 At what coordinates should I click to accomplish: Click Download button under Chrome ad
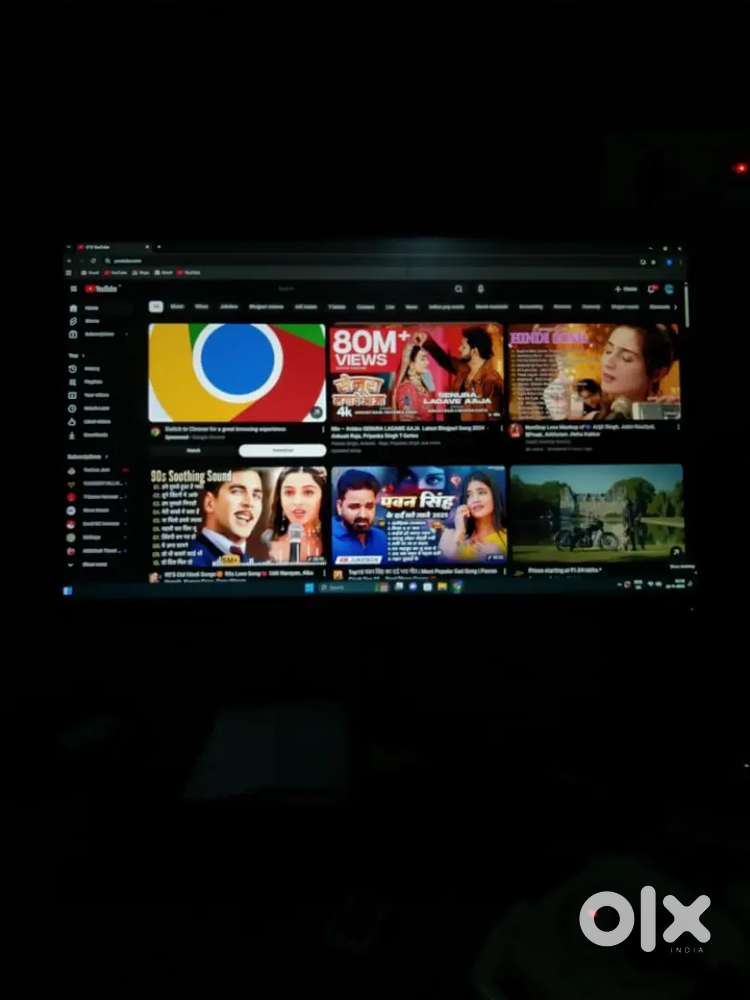pos(282,450)
